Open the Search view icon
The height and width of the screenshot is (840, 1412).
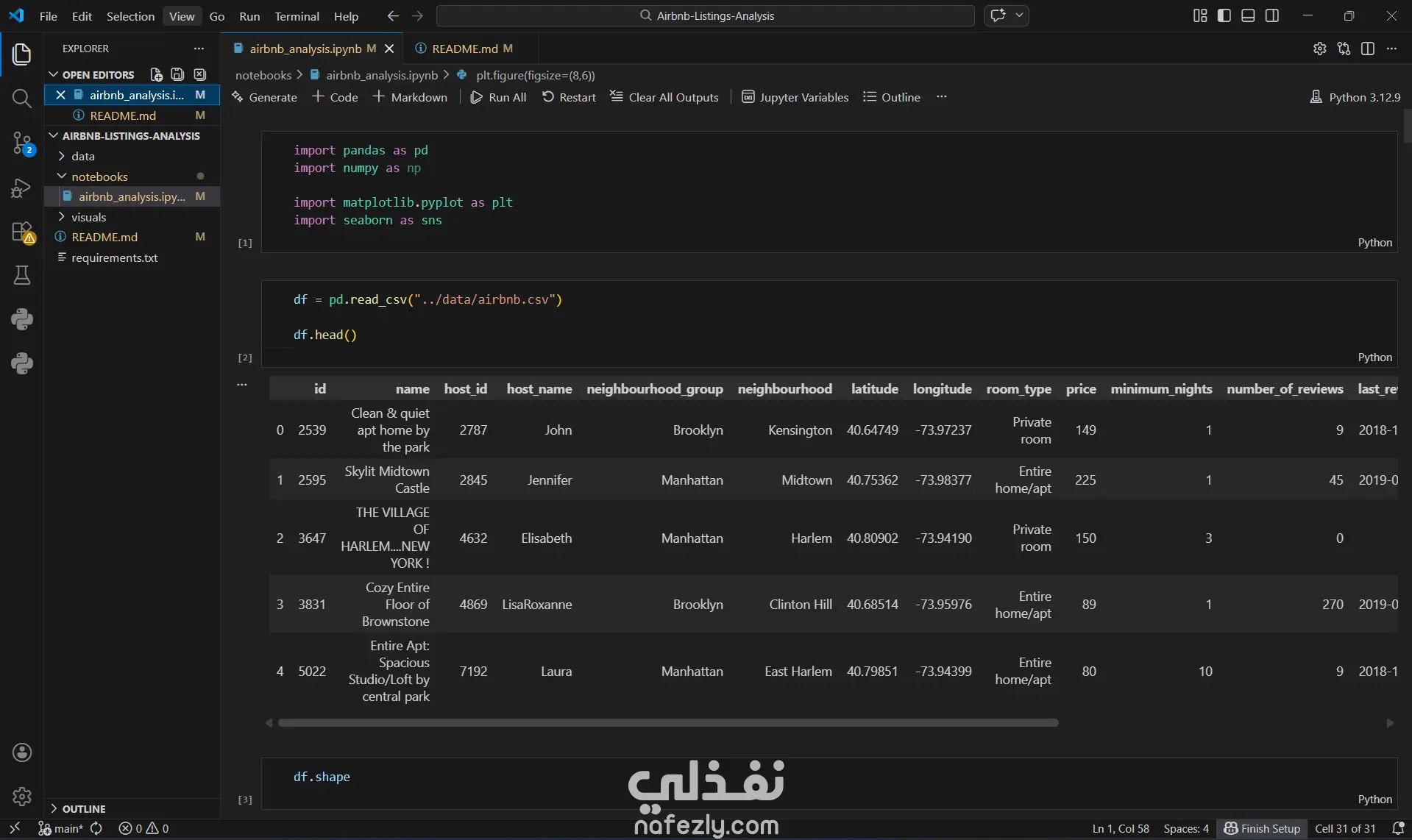(21, 98)
